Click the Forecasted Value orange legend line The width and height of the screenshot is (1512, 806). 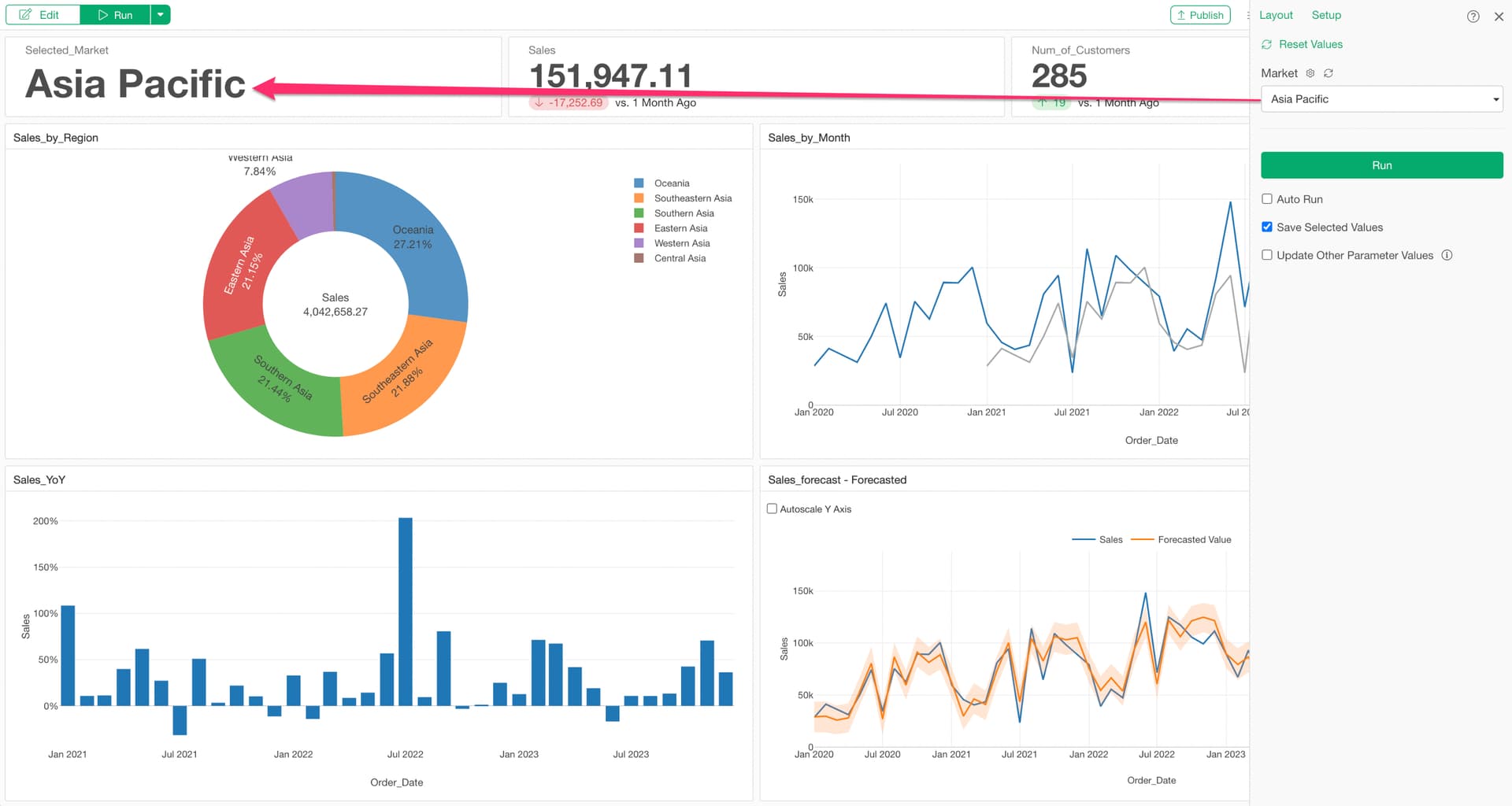[x=1141, y=540]
